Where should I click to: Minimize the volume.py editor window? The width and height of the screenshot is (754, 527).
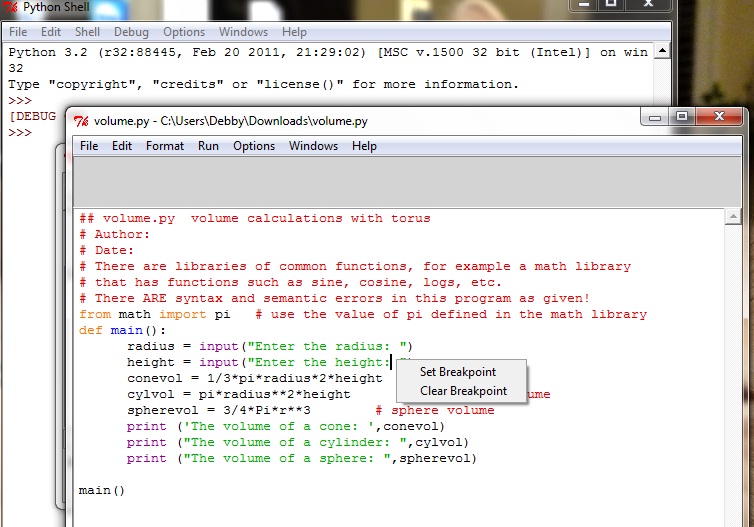(654, 117)
